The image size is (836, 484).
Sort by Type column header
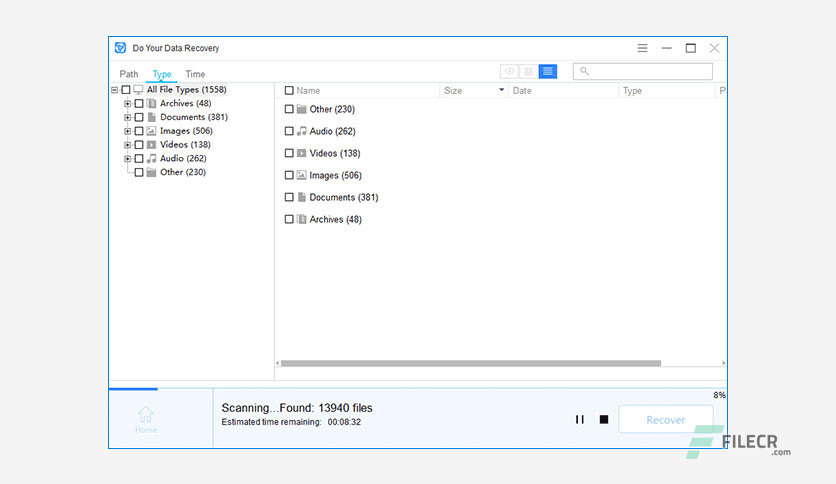coord(632,91)
